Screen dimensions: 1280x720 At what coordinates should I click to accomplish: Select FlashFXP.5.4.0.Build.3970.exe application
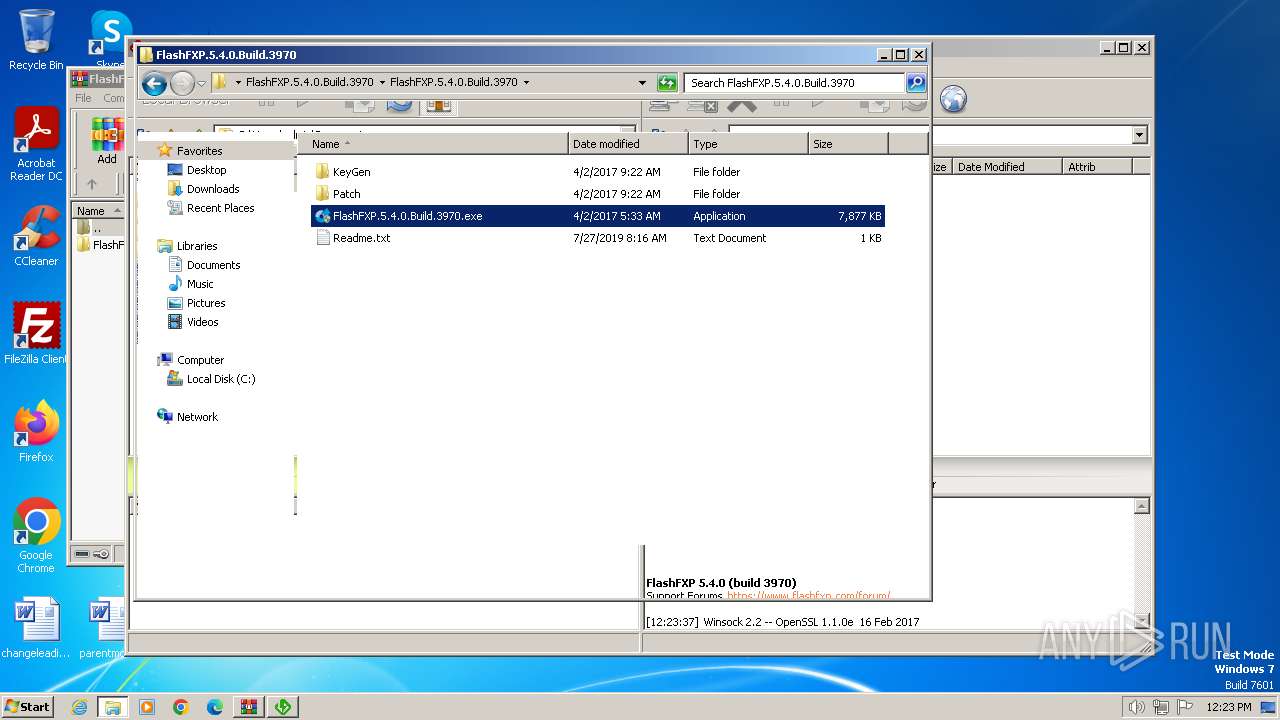(x=597, y=216)
